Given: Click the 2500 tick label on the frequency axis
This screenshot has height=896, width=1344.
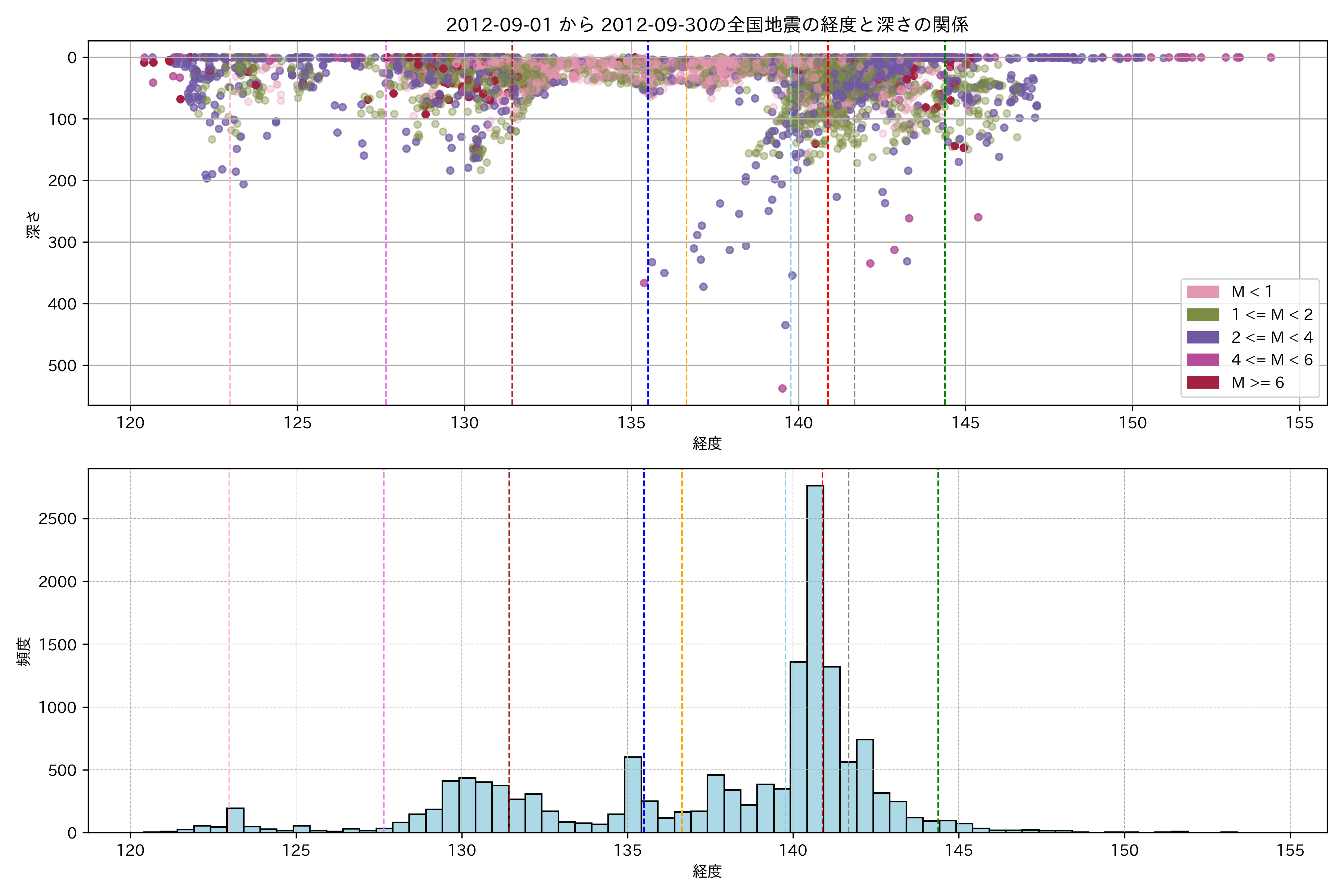Looking at the screenshot, I should 57,519.
